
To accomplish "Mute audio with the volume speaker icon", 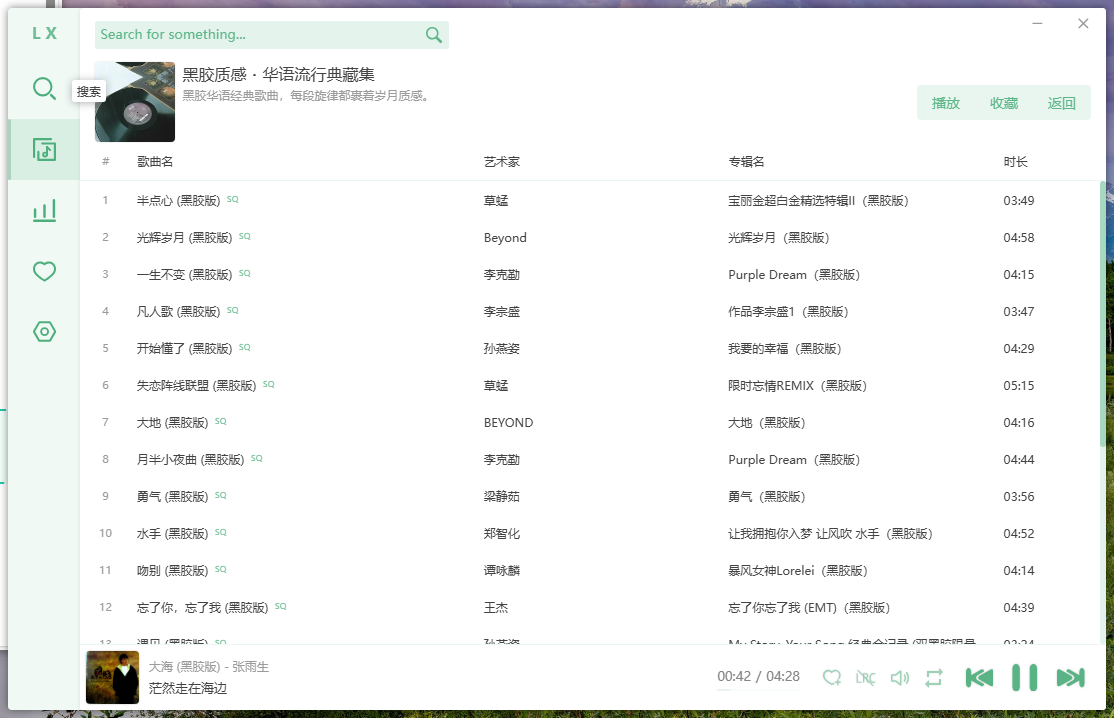I will (x=899, y=677).
